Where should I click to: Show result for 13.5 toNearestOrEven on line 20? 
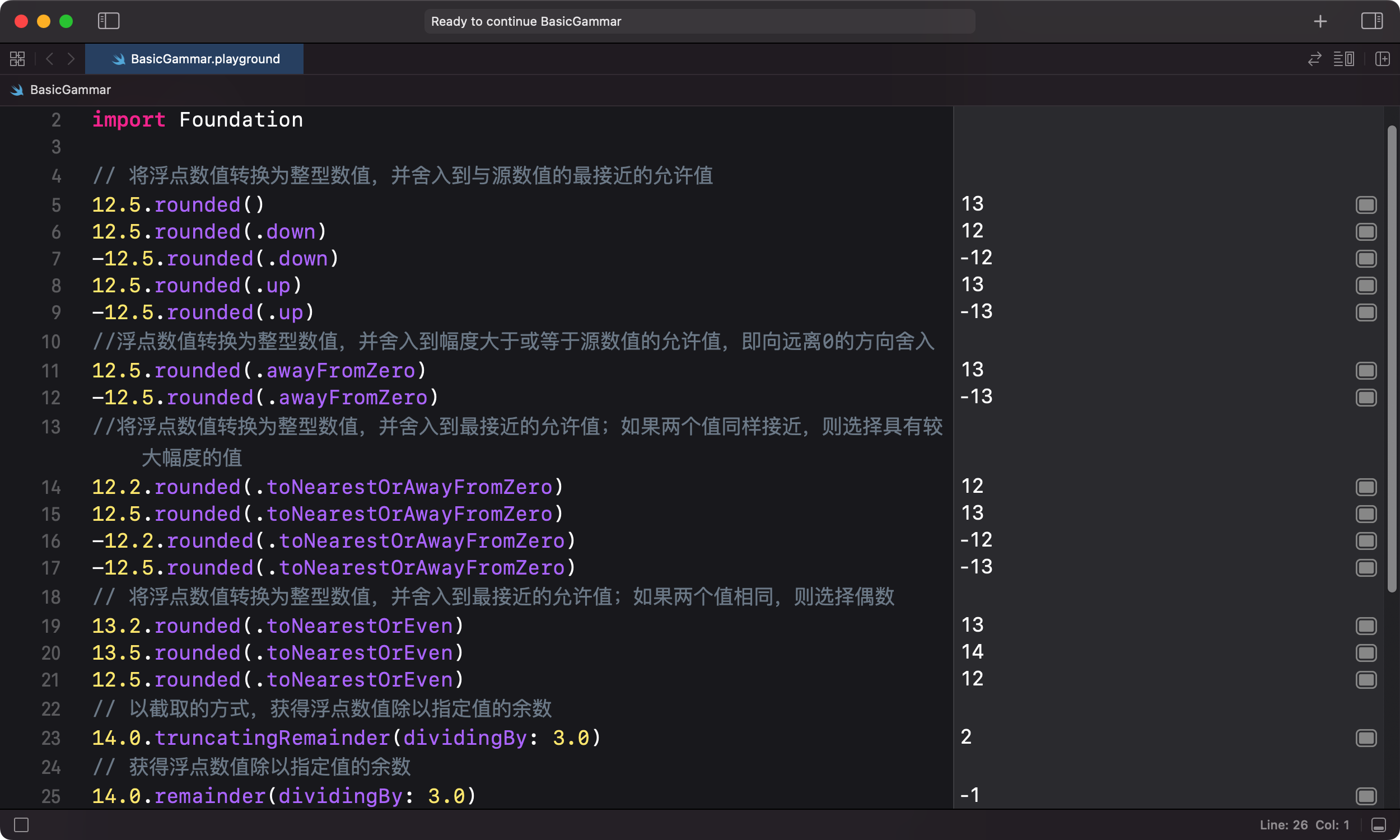click(x=1366, y=652)
